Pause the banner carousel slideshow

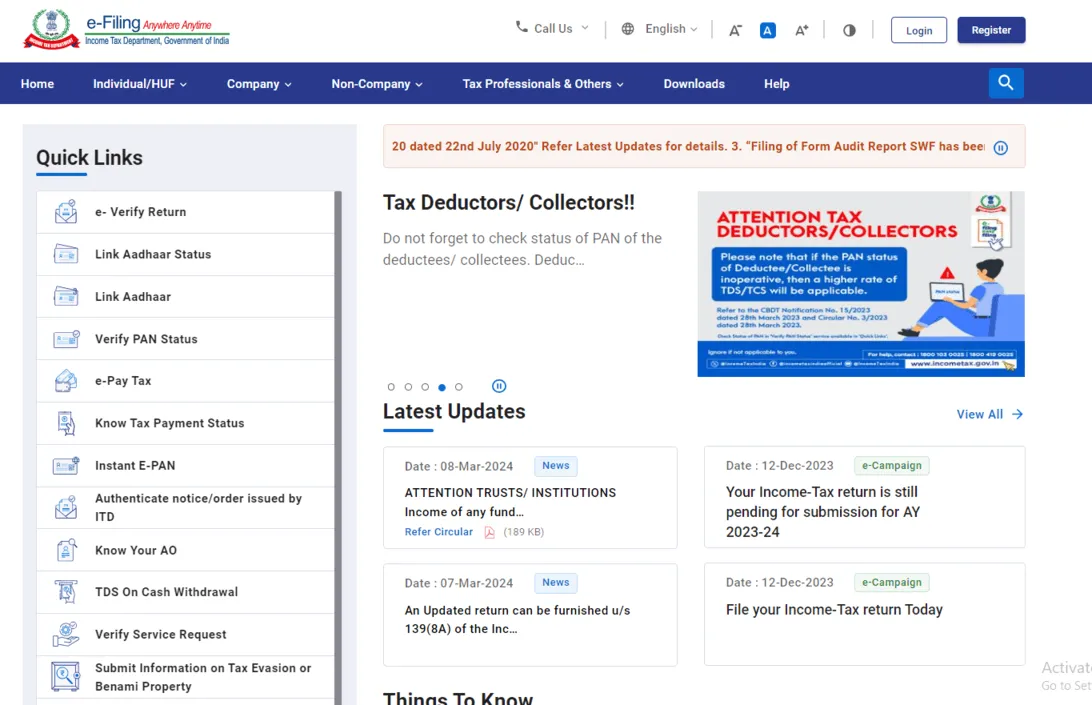point(499,386)
